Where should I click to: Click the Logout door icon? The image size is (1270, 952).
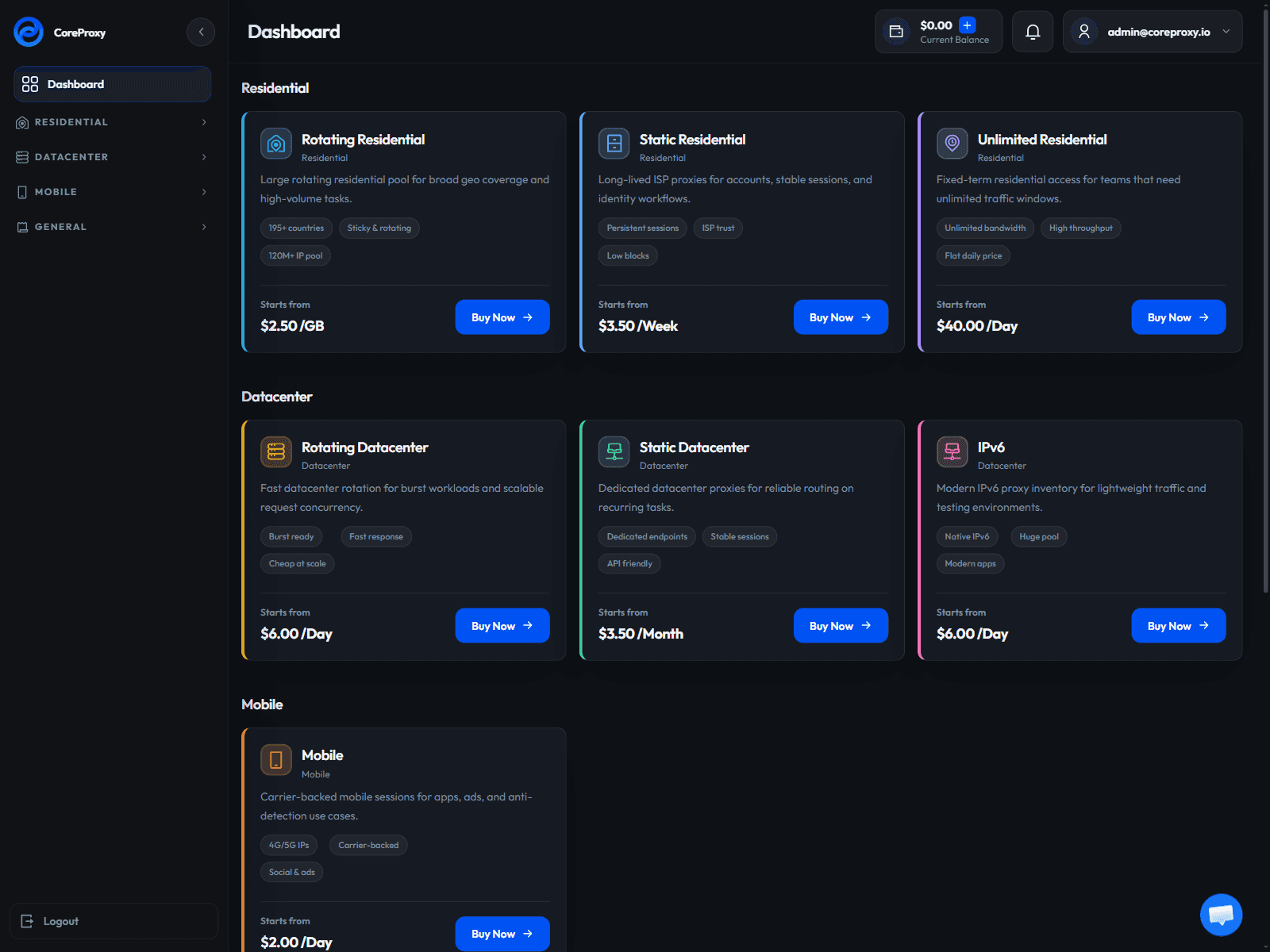tap(27, 921)
